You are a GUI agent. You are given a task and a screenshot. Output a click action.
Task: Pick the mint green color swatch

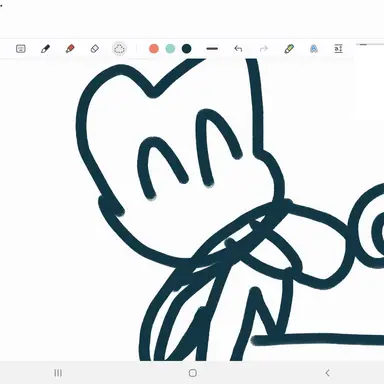170,49
